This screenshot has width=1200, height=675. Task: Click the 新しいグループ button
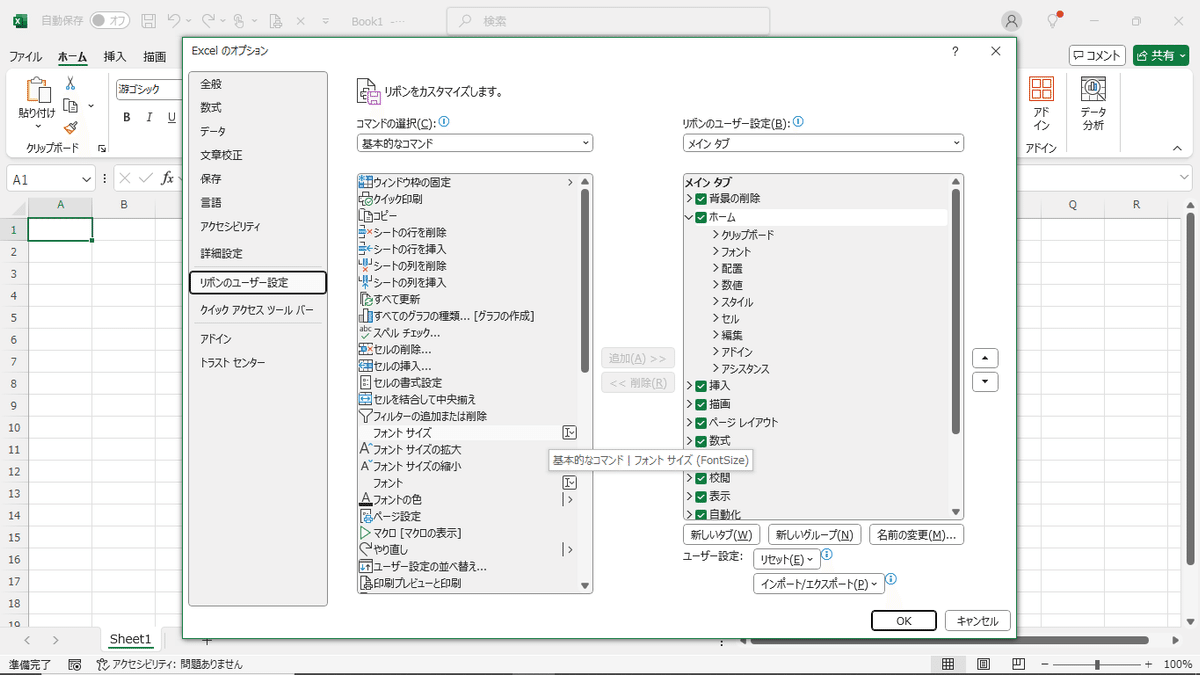tap(816, 535)
